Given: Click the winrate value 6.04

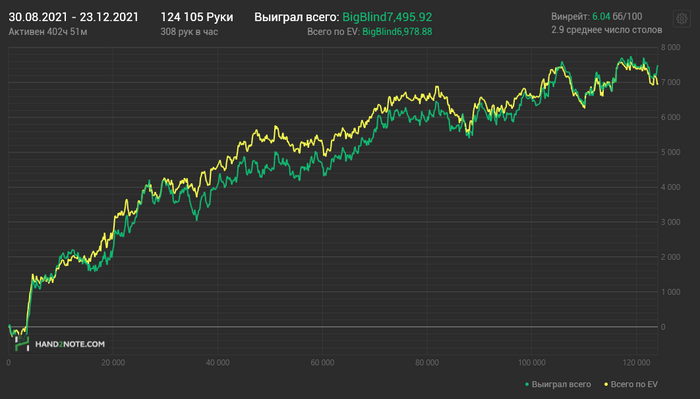Looking at the screenshot, I should [x=601, y=17].
